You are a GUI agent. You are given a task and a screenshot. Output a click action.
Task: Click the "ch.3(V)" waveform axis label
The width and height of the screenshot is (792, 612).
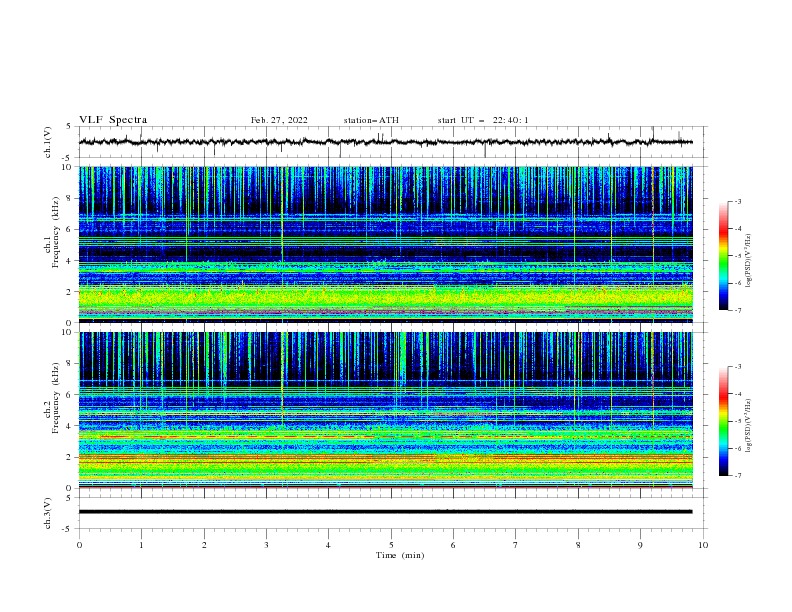click(x=48, y=513)
